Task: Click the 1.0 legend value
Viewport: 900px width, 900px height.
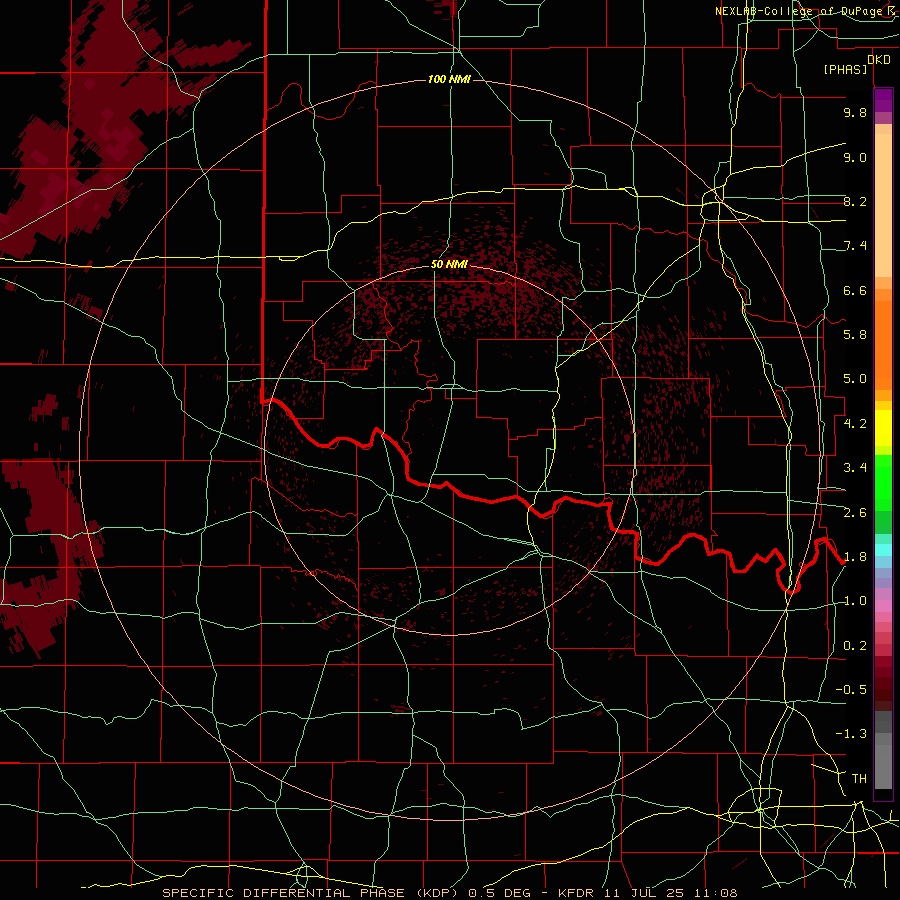Action: tap(855, 601)
